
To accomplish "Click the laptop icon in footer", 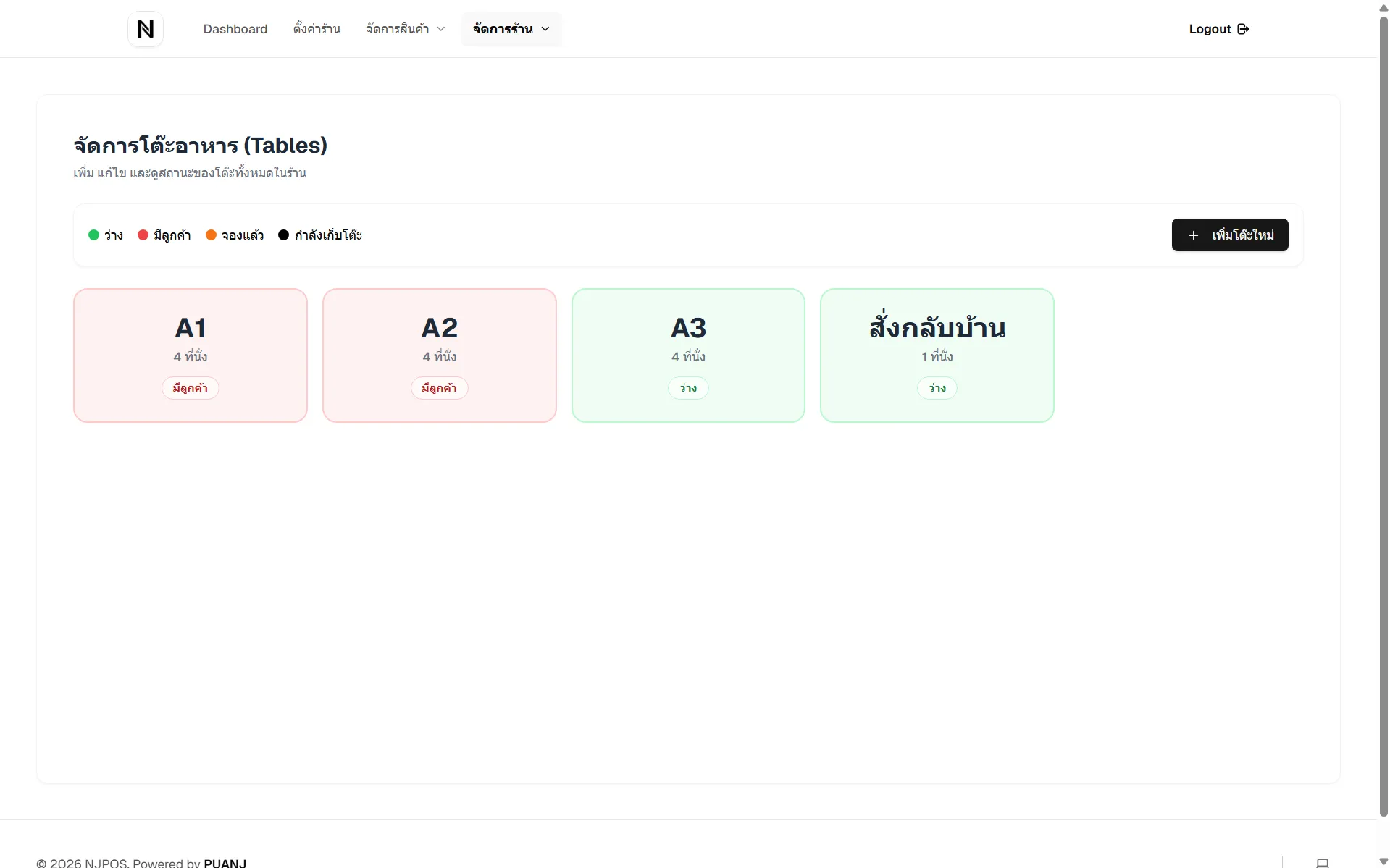I will 1323,863.
